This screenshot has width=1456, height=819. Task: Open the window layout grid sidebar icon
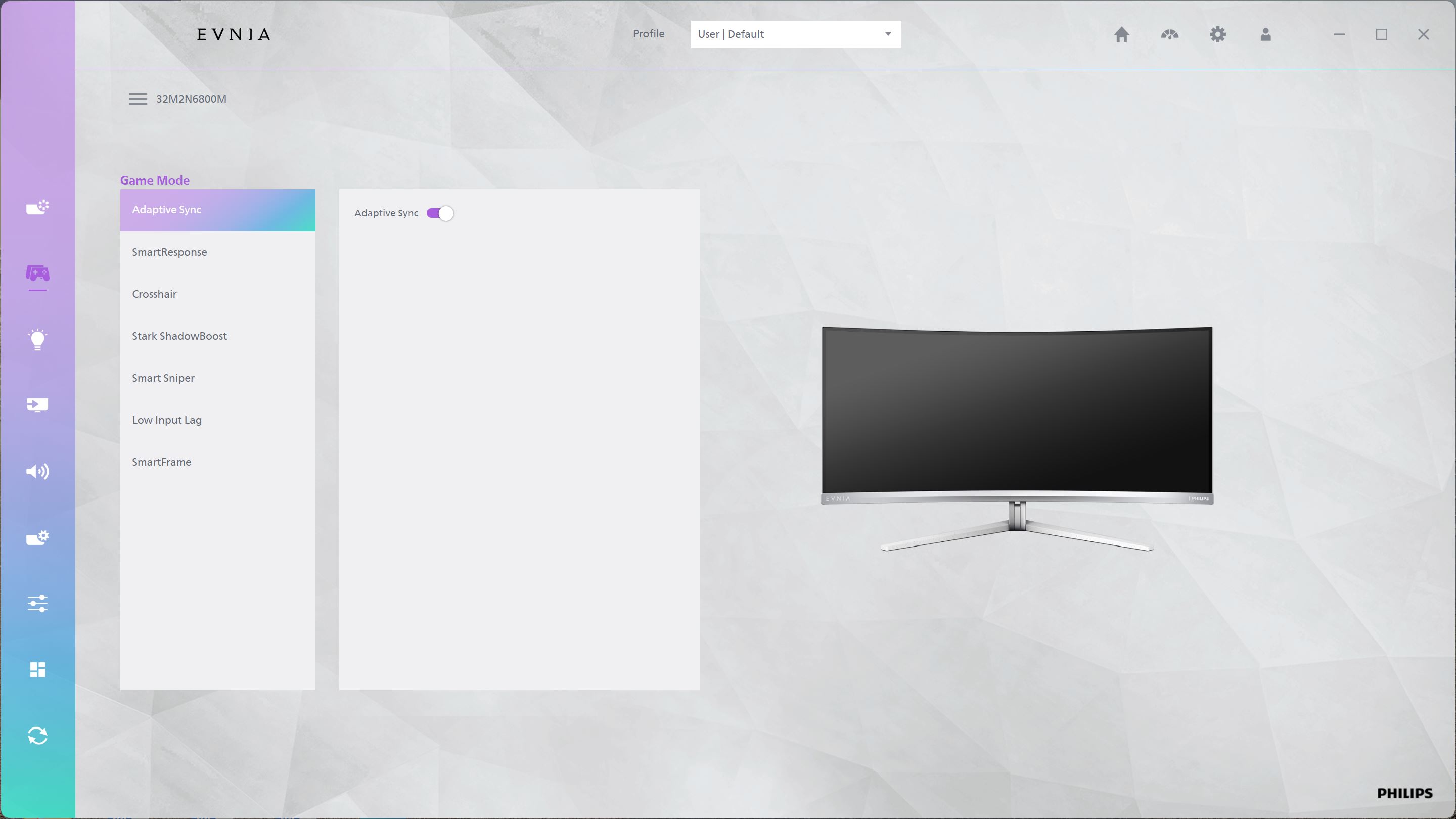click(37, 669)
